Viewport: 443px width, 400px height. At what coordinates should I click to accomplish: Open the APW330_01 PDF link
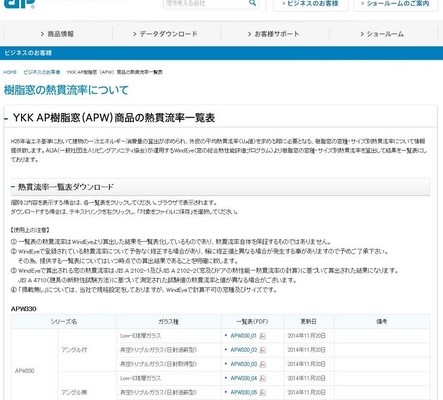(x=244, y=336)
